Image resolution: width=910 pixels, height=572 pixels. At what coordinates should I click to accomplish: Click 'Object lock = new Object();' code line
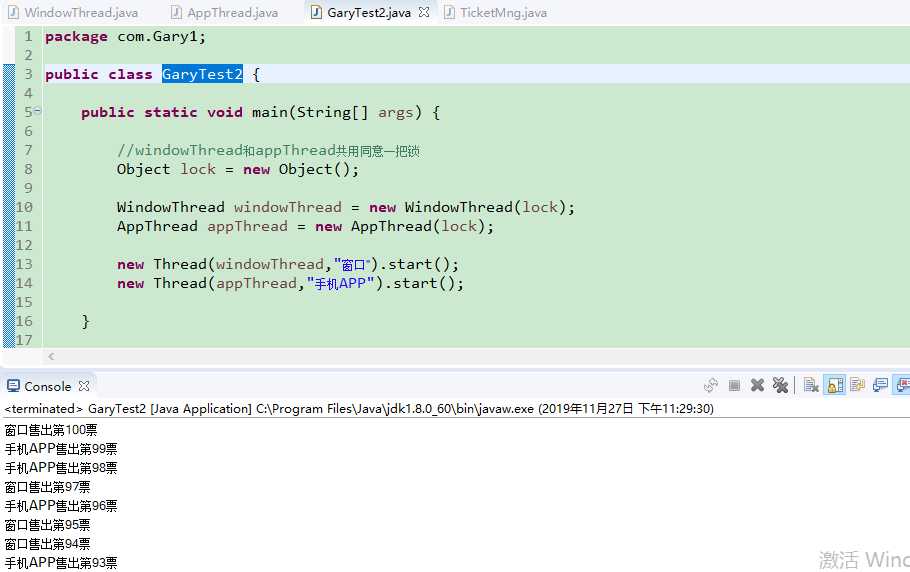238,169
